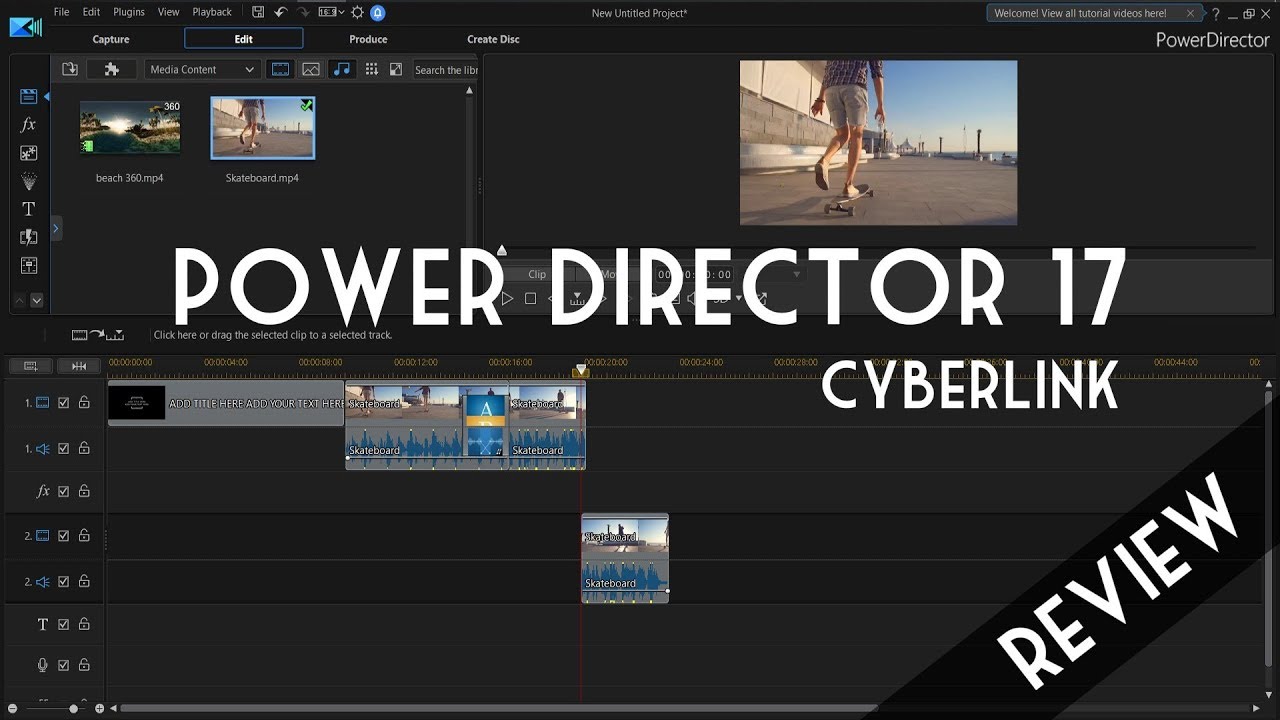Zoom in timeline with plus icon
This screenshot has height=720, width=1280.
pyautogui.click(x=99, y=708)
